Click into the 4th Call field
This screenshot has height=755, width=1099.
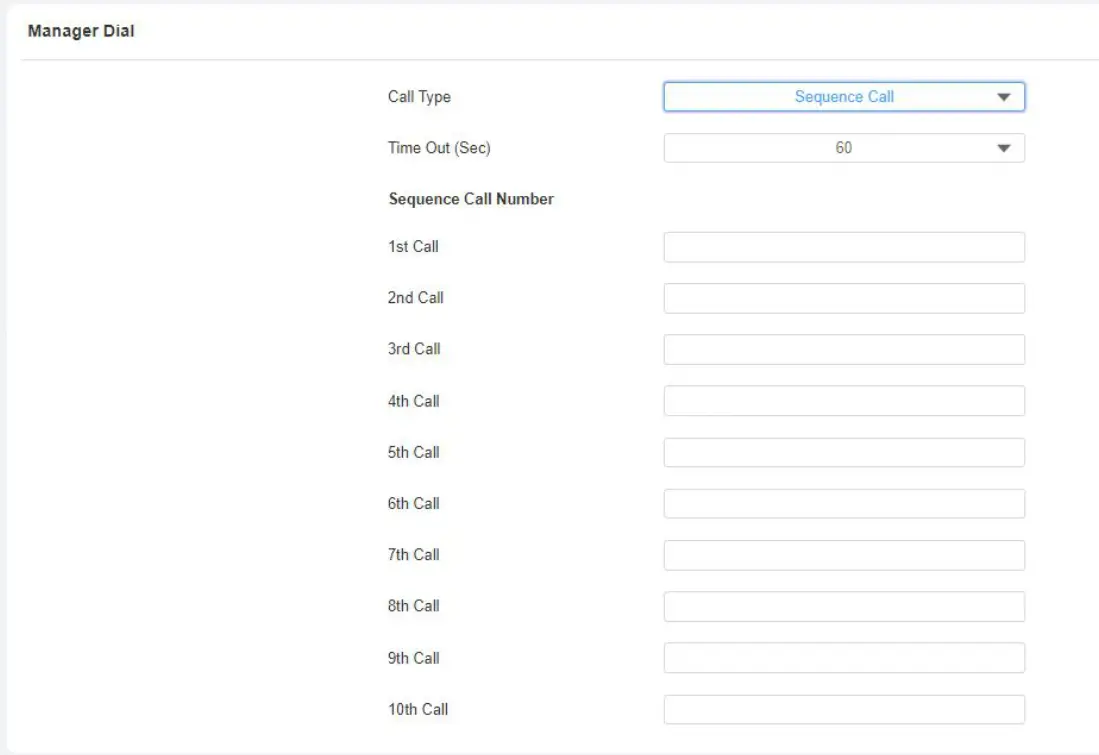tap(844, 401)
